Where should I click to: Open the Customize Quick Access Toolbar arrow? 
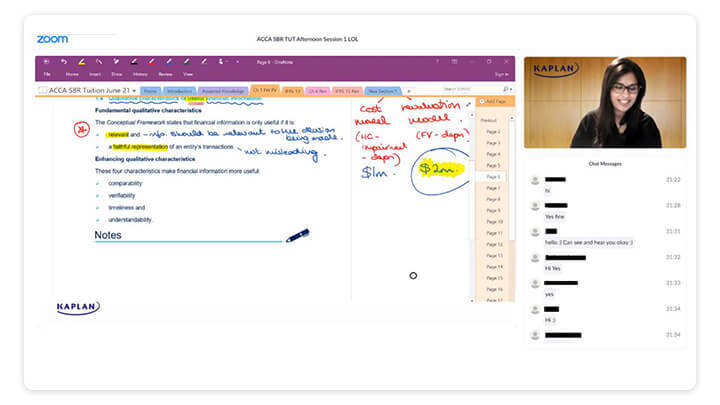[237, 62]
